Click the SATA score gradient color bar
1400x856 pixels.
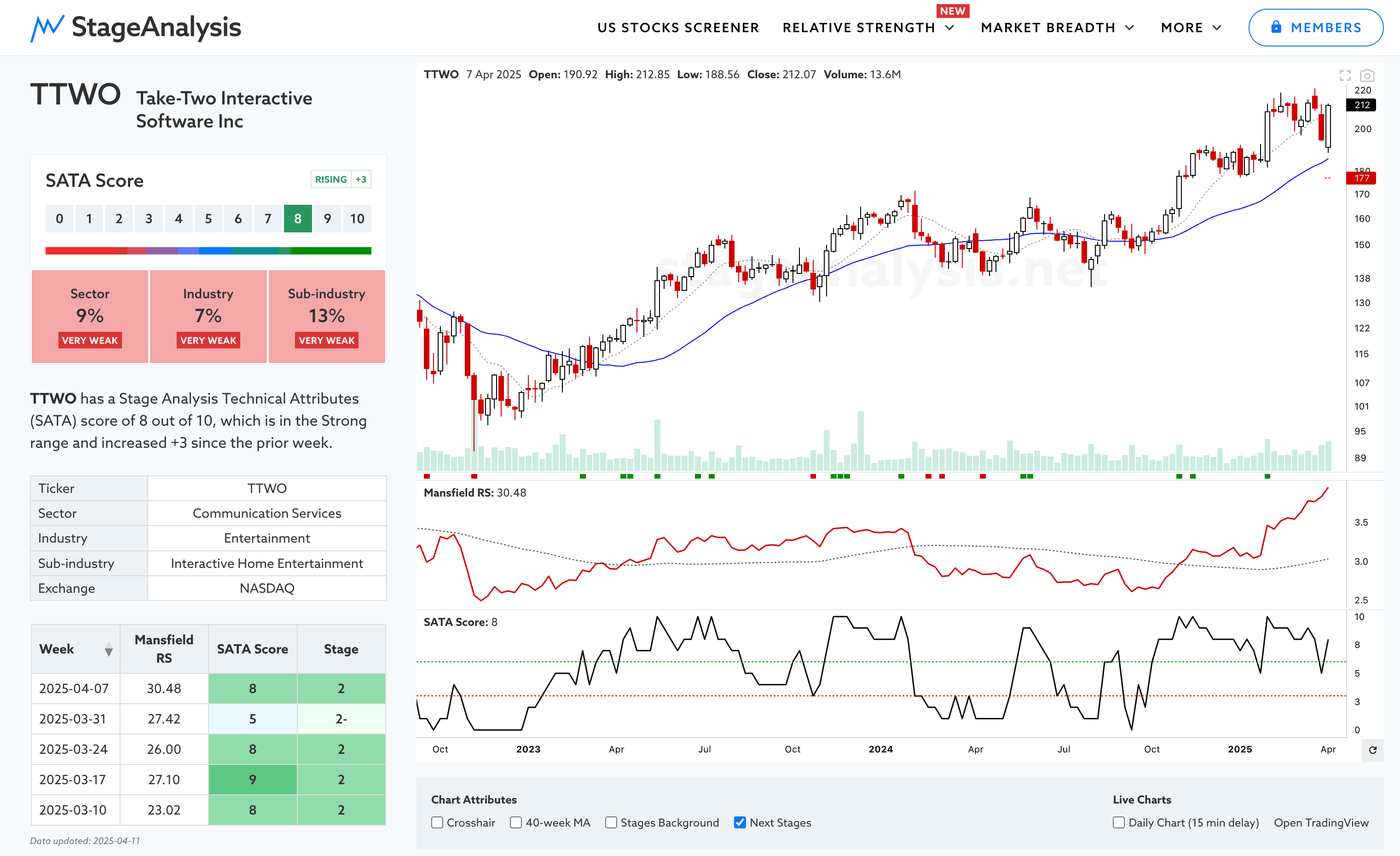pyautogui.click(x=208, y=250)
